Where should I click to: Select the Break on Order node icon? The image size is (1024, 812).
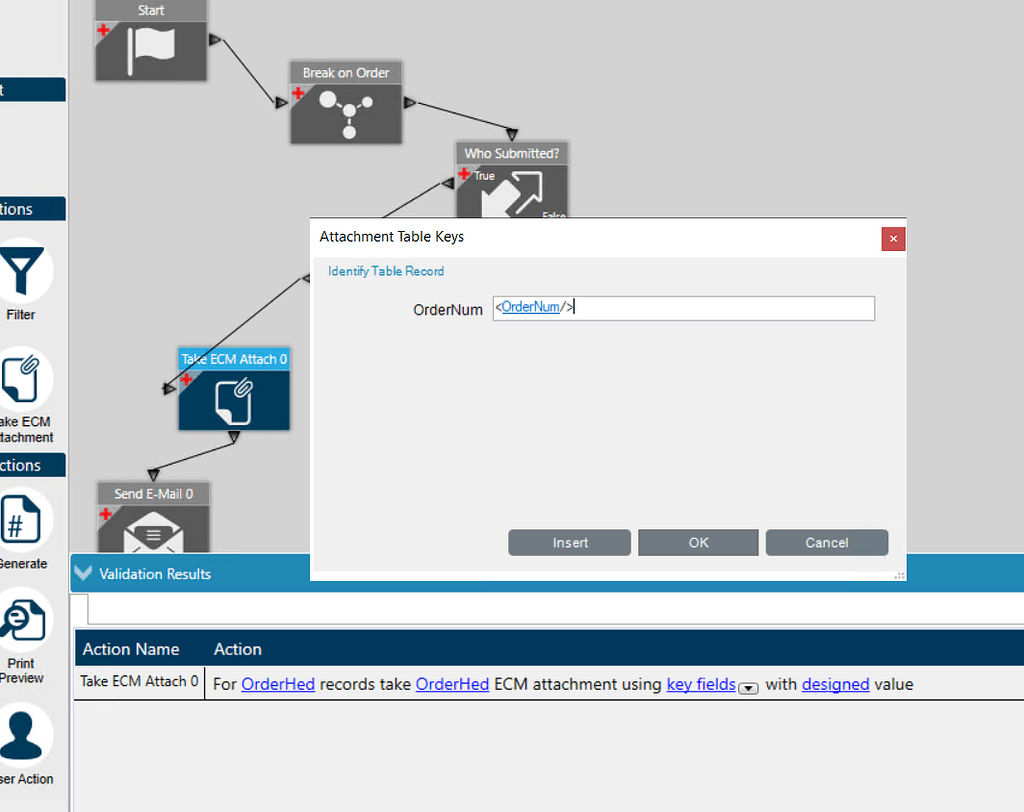pyautogui.click(x=345, y=113)
